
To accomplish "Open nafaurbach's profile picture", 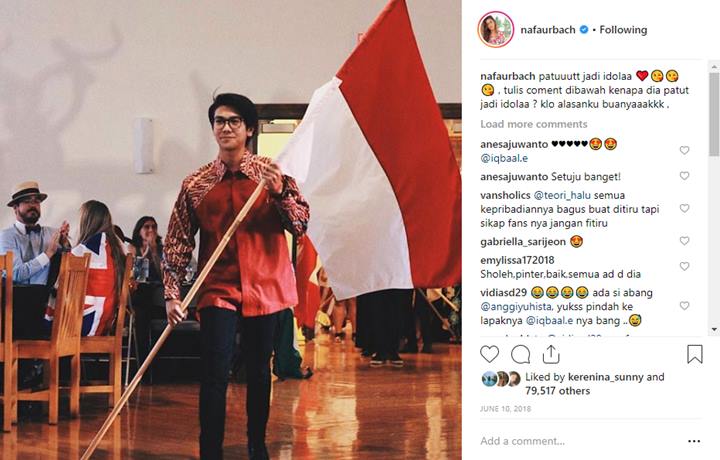I will coord(496,30).
